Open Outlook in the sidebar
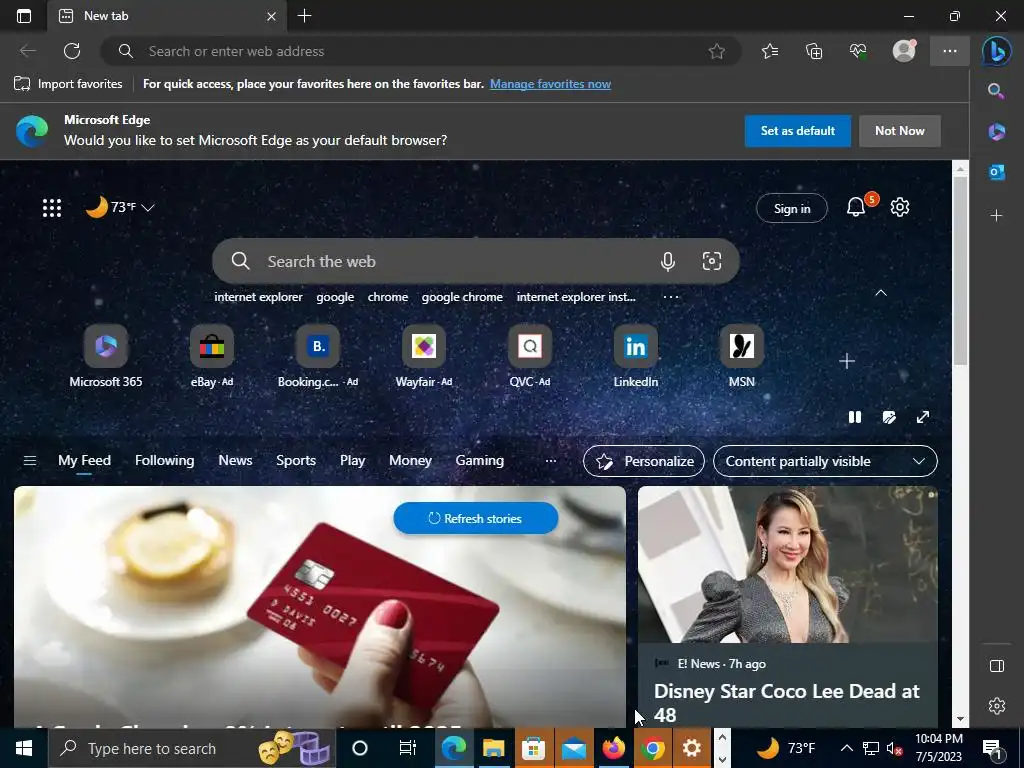Screen dimensions: 1024x768 pos(996,172)
